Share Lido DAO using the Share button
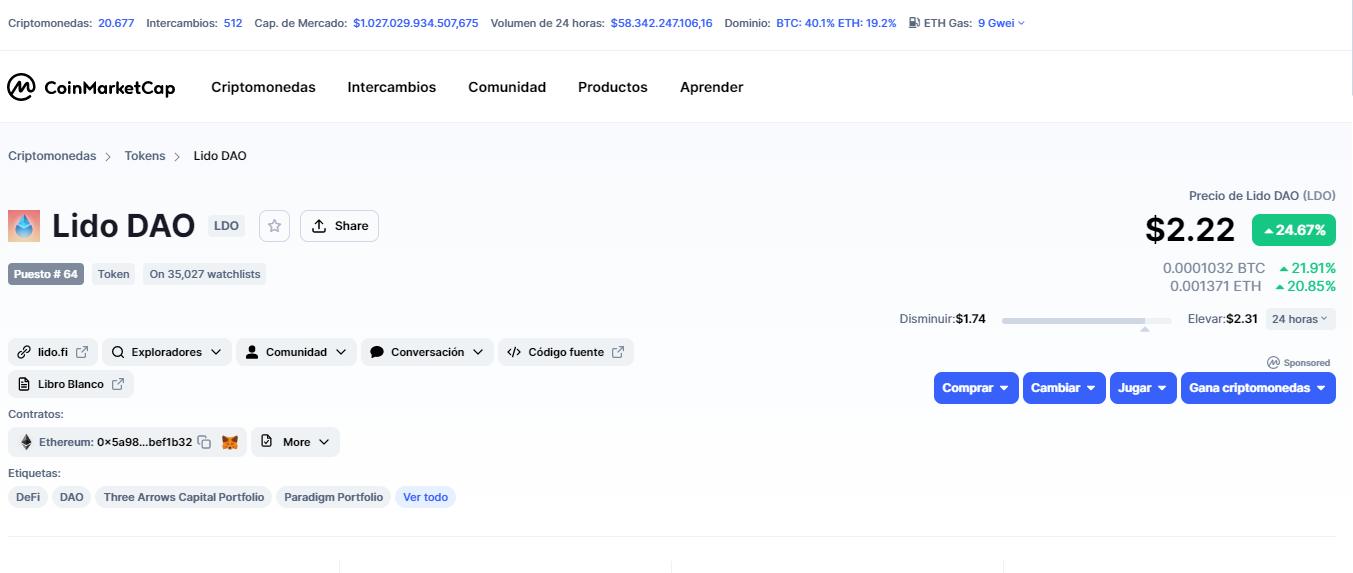The height and width of the screenshot is (573, 1353). coord(339,226)
